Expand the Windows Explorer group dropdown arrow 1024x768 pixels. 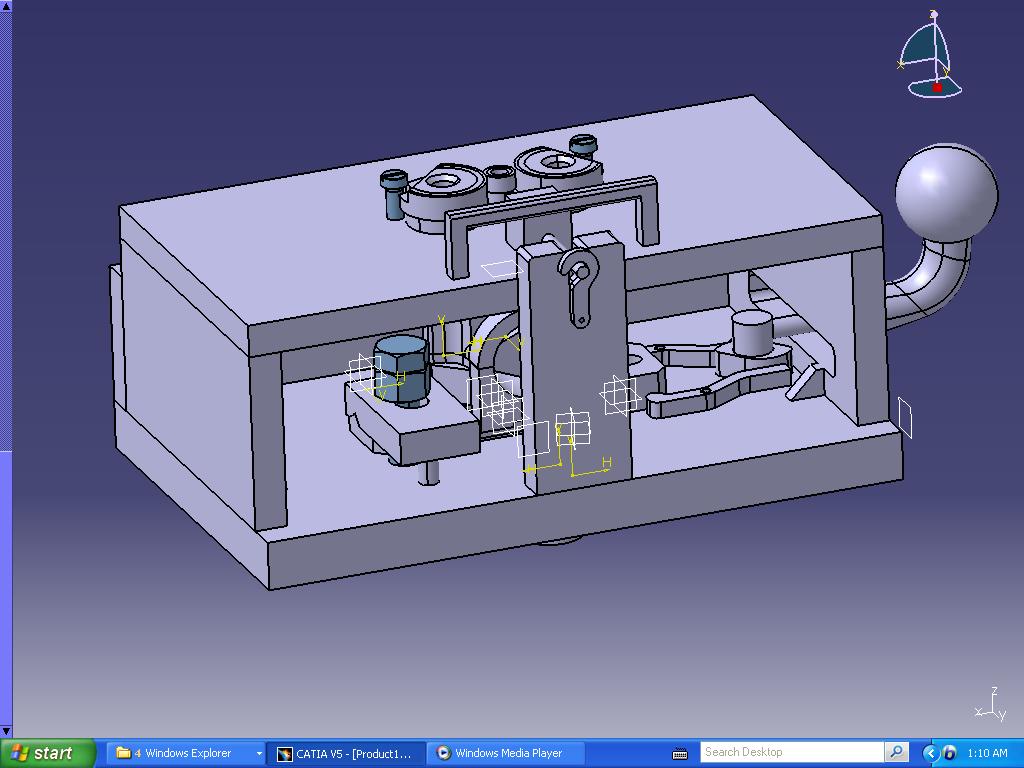[x=259, y=753]
